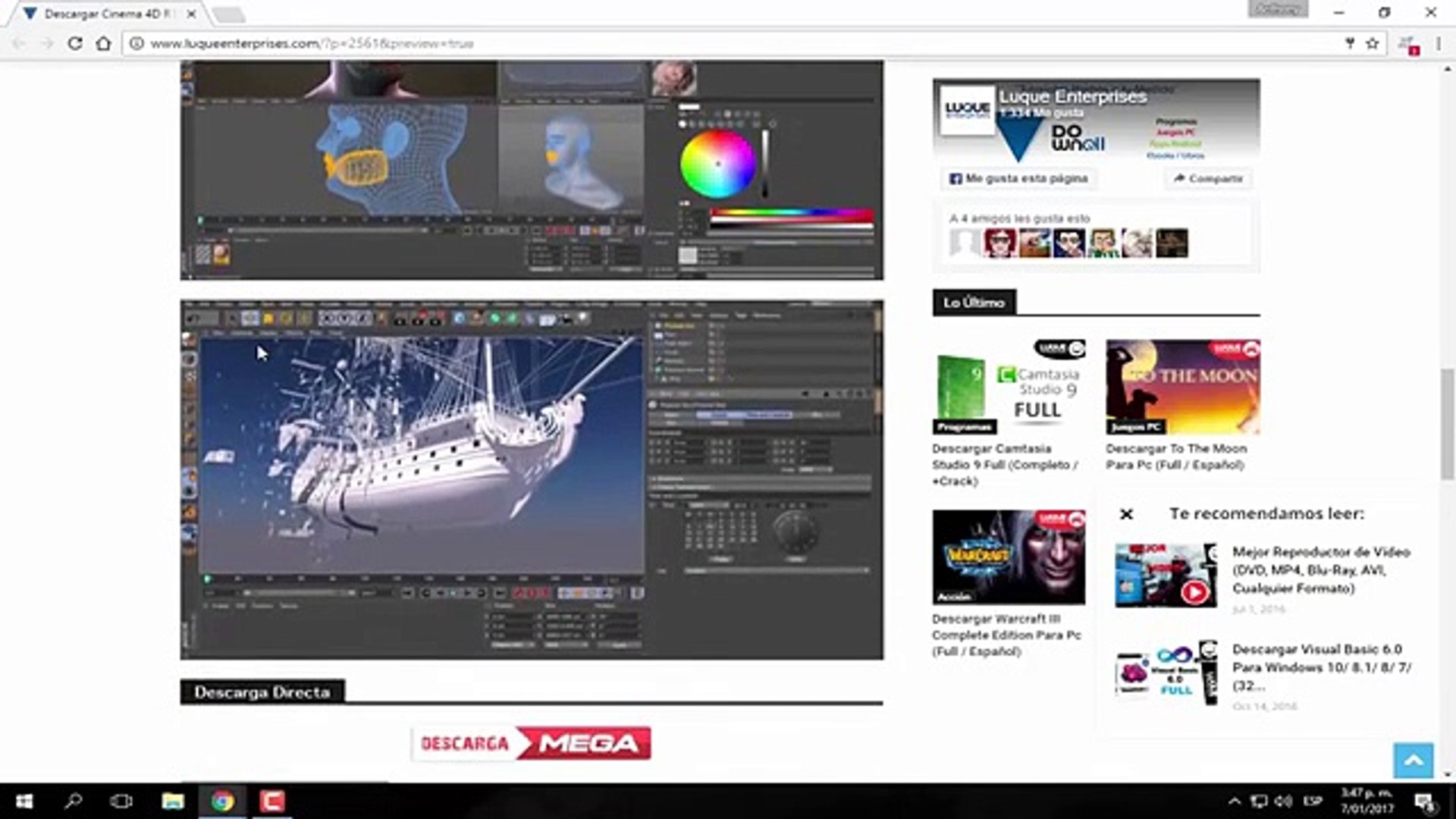The width and height of the screenshot is (1456, 819).
Task: Open the Chrome profile button in the title bar
Action: point(1278,9)
